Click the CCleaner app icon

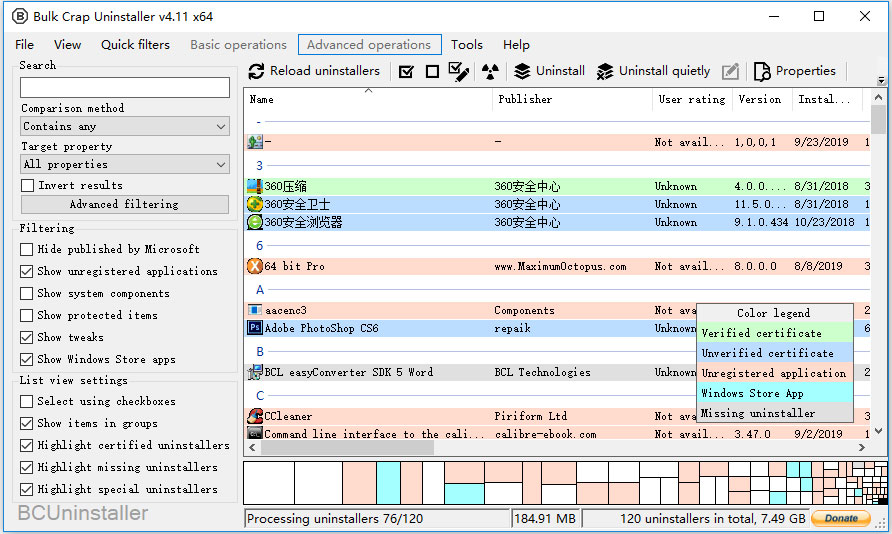[254, 416]
